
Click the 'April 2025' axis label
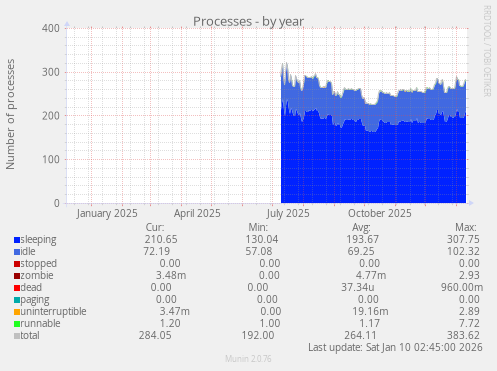[197, 213]
